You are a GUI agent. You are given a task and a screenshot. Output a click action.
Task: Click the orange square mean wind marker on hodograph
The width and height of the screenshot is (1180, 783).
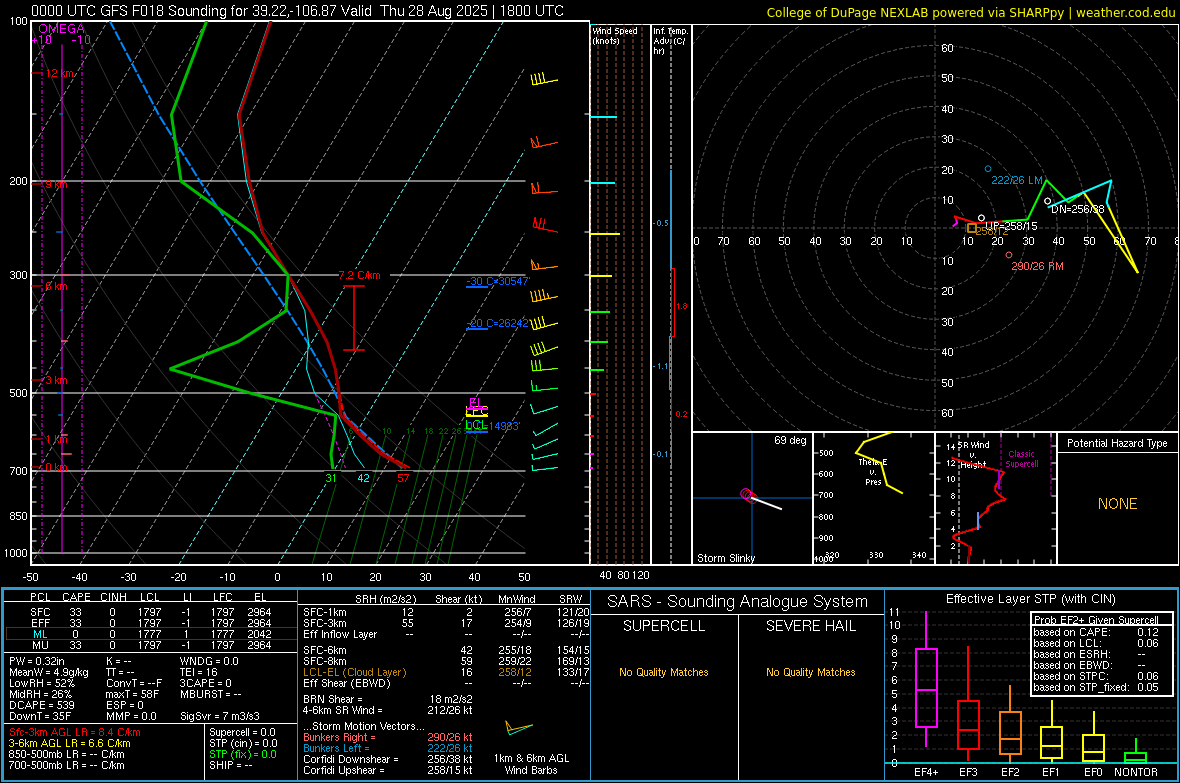972,228
